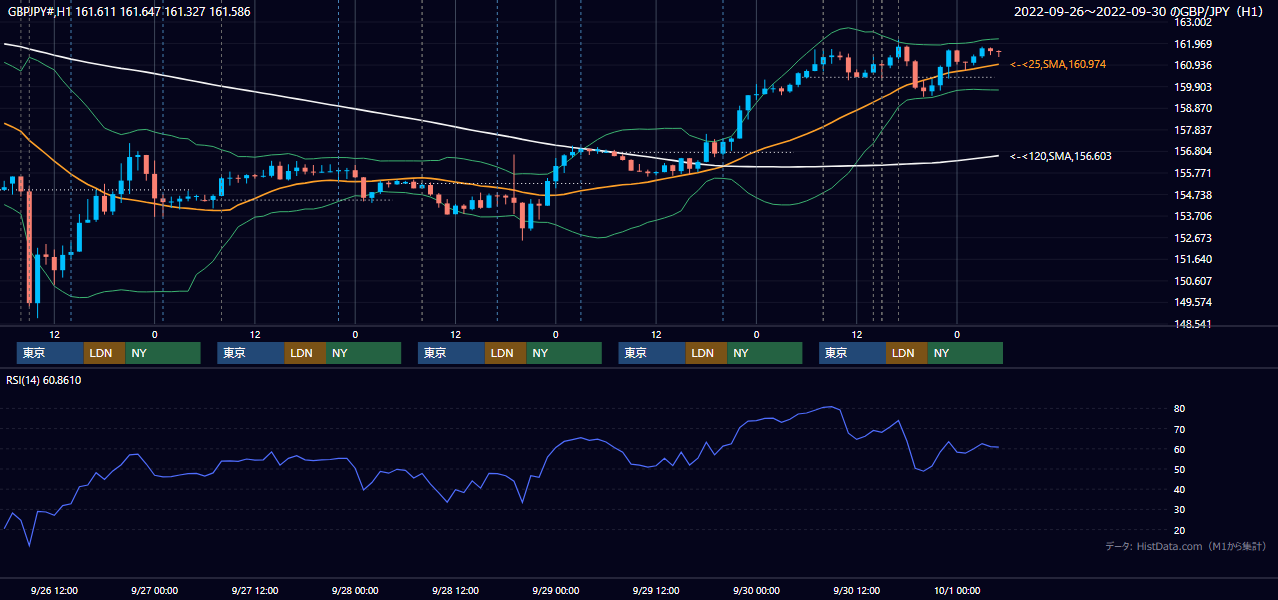
Task: Choose the 9/30 00:00 time axis label
Action: (x=757, y=591)
